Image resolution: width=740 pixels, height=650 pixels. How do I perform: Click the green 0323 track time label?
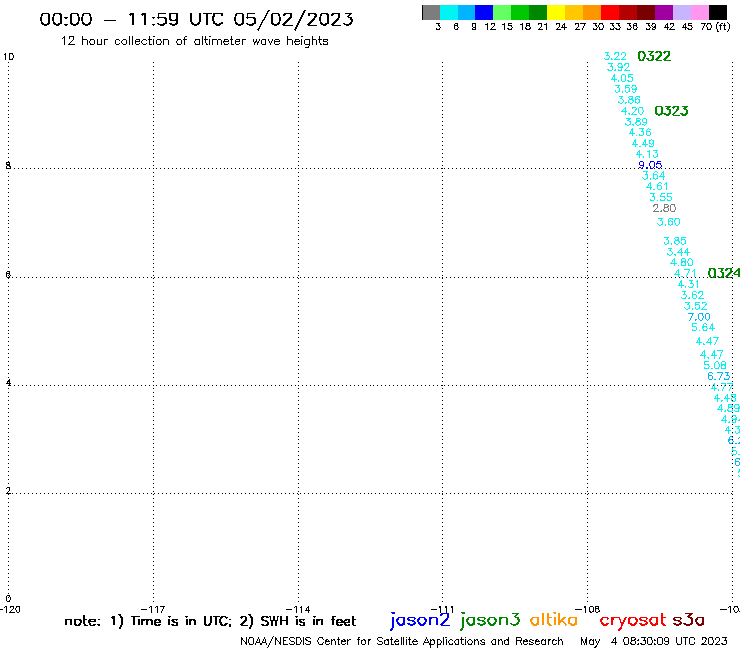pos(671,111)
